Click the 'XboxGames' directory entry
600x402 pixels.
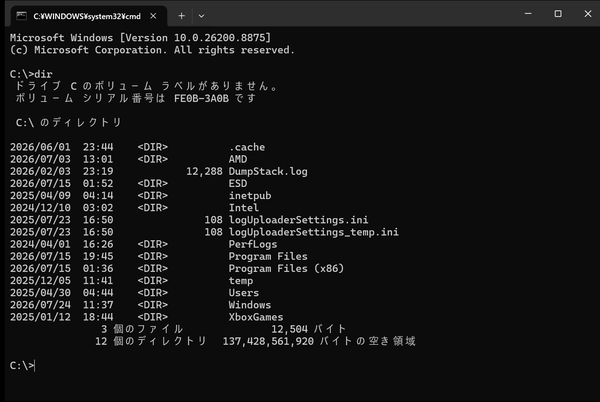256,317
